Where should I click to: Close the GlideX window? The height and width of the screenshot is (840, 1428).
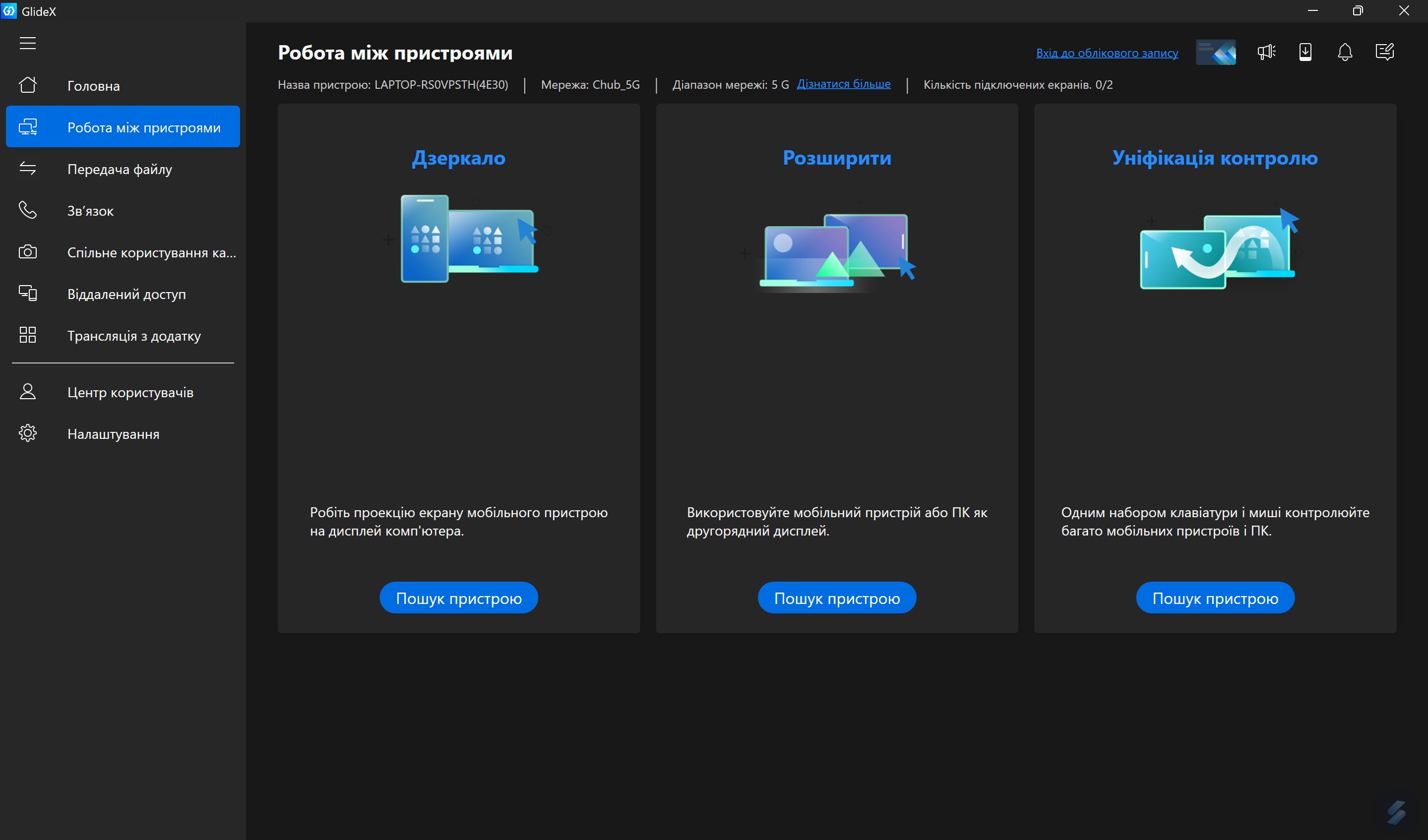1404,10
